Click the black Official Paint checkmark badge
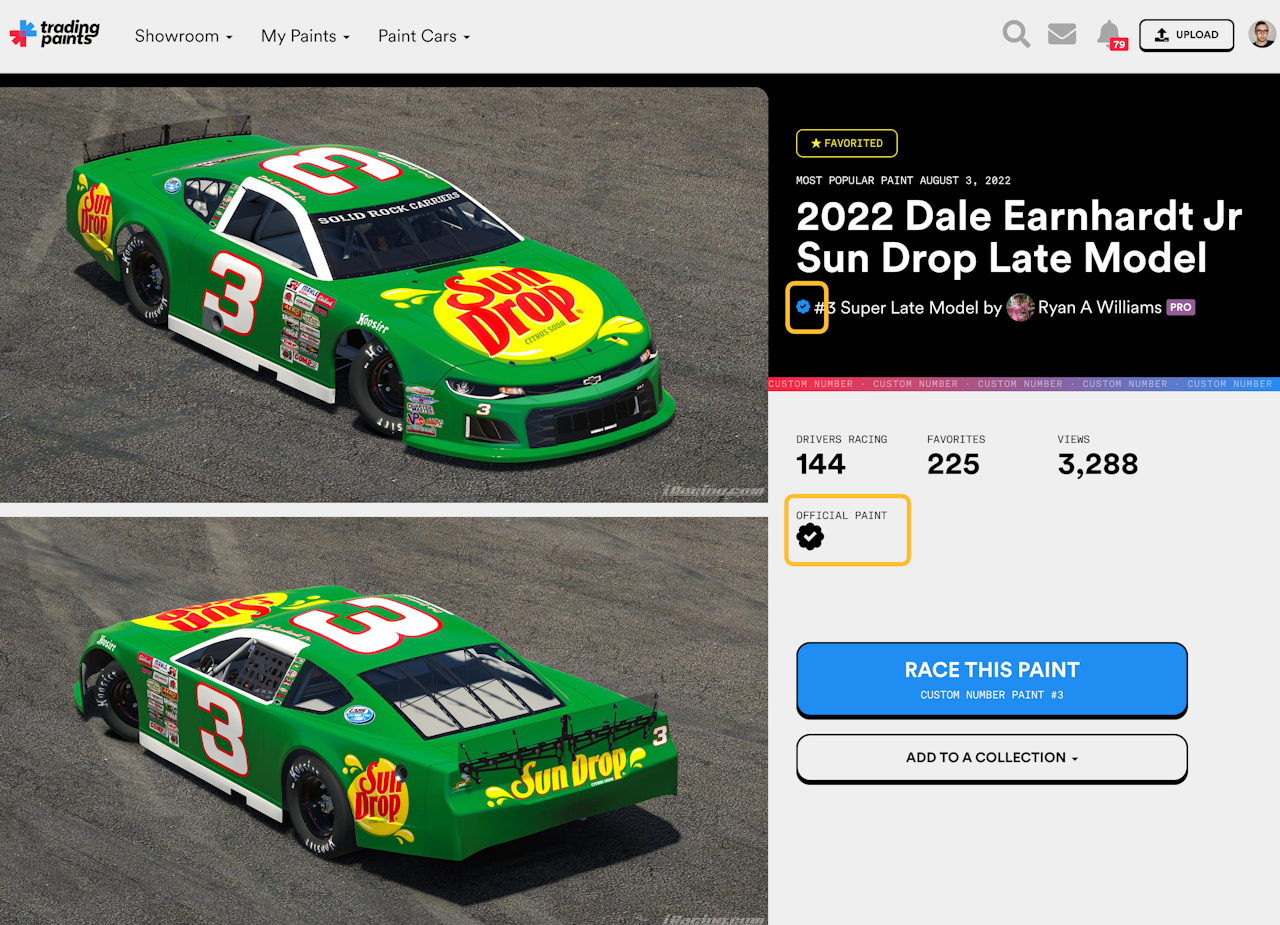The width and height of the screenshot is (1280, 925). click(x=810, y=537)
